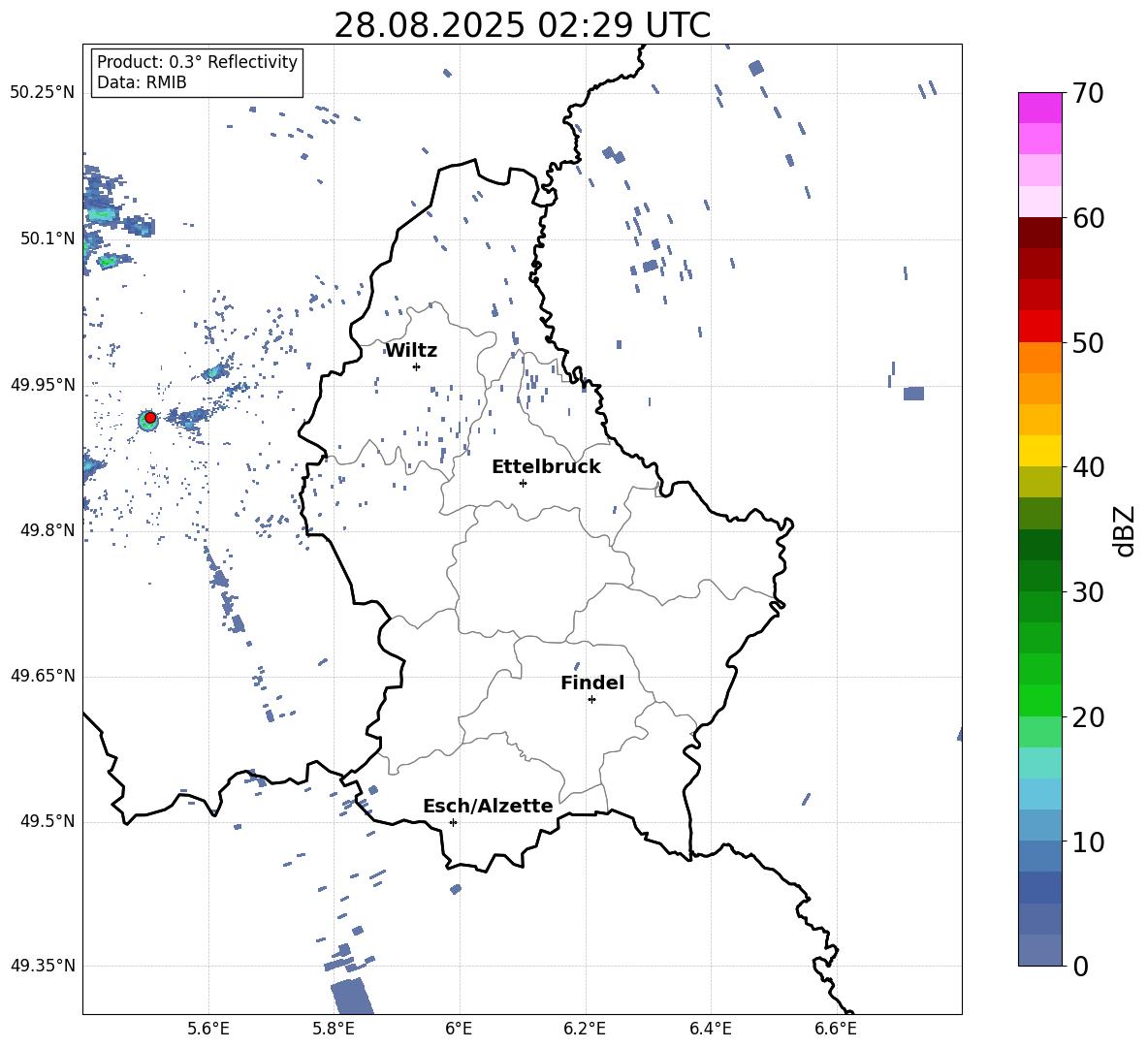The height and width of the screenshot is (1048, 1148).
Task: Click the title 28.08.2025 02:29 UTC
Action: click(x=522, y=25)
